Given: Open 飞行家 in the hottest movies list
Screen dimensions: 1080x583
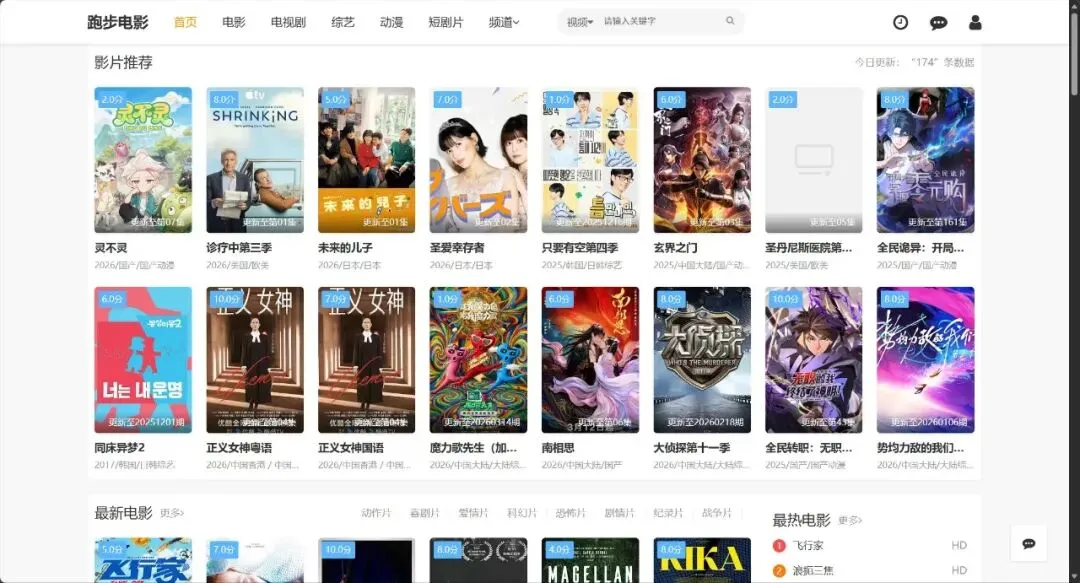Looking at the screenshot, I should 808,545.
